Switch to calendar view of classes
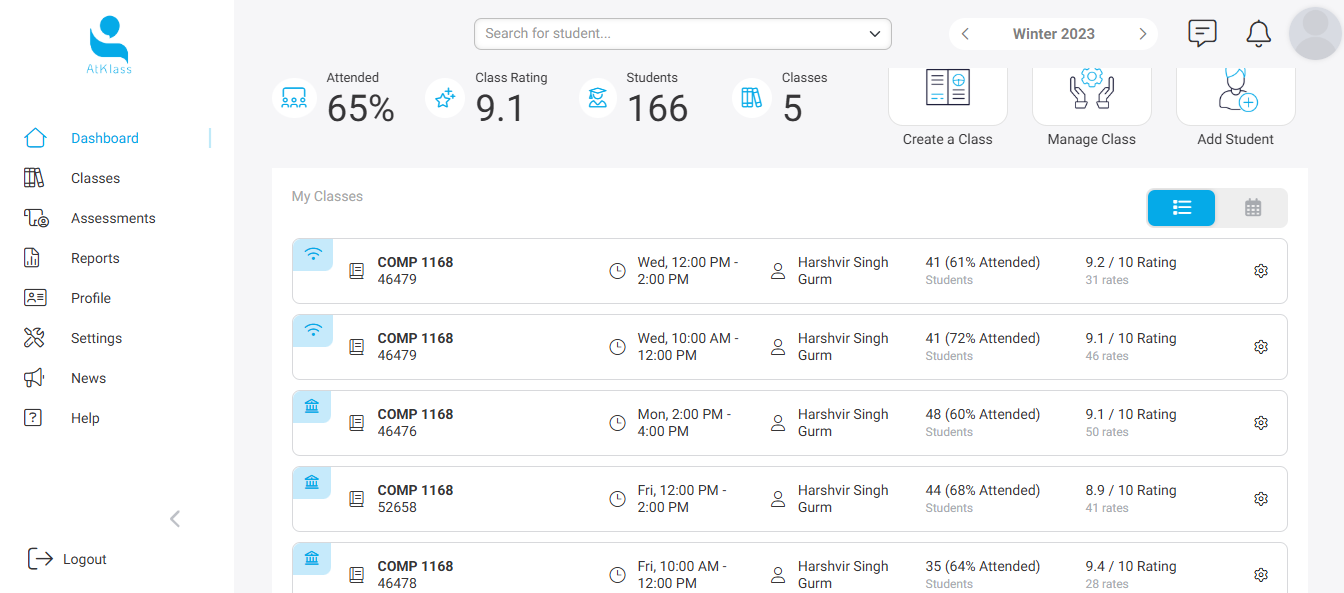Image resolution: width=1344 pixels, height=593 pixels. point(1252,208)
